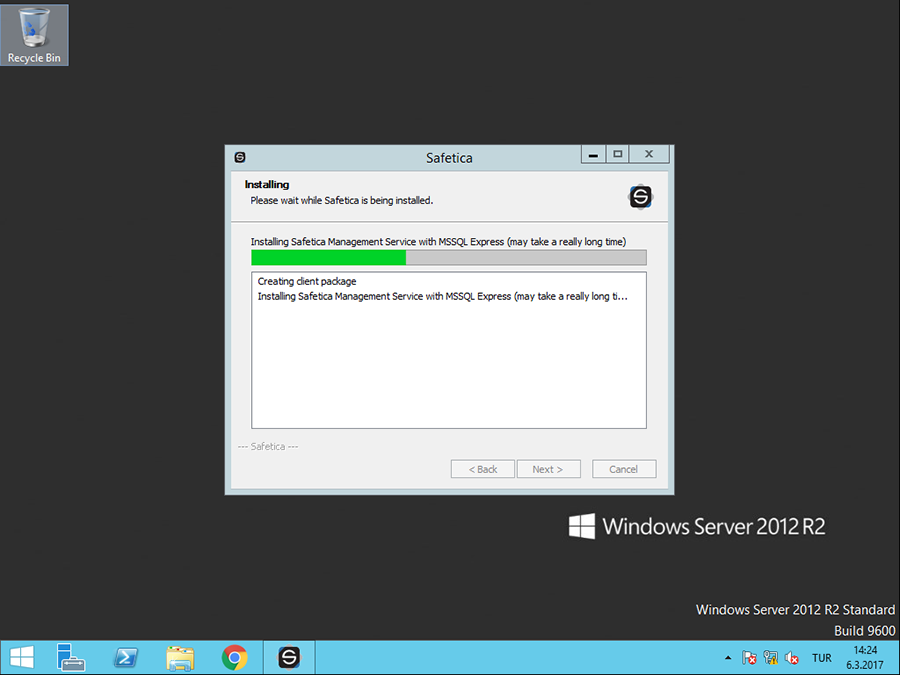Select the log line 'Installing Safetica Management Service'
This screenshot has width=900, height=675.
(442, 296)
